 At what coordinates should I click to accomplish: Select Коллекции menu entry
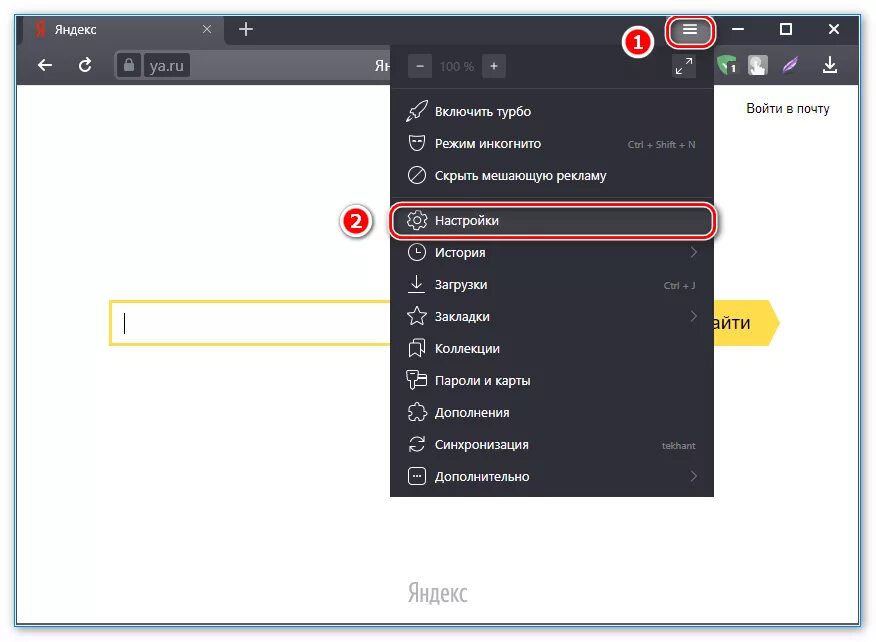[552, 349]
